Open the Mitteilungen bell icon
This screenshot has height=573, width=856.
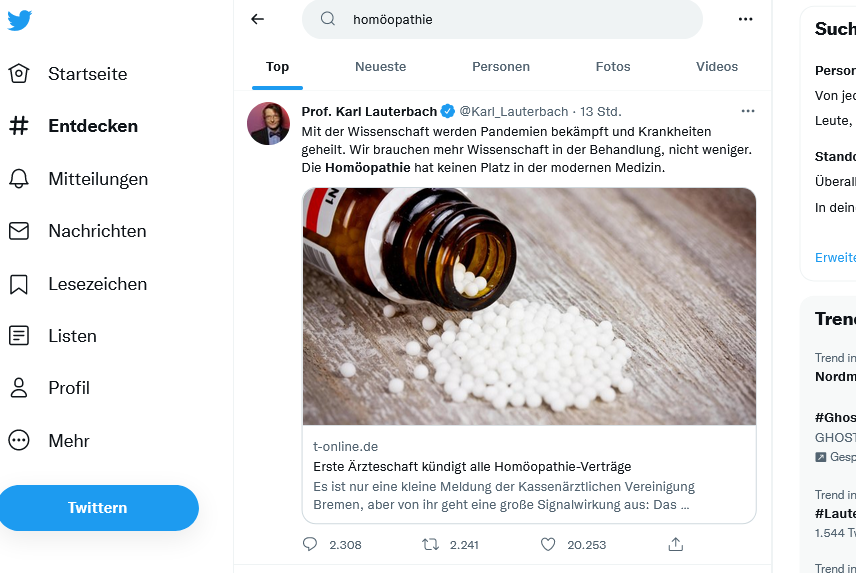[19, 179]
